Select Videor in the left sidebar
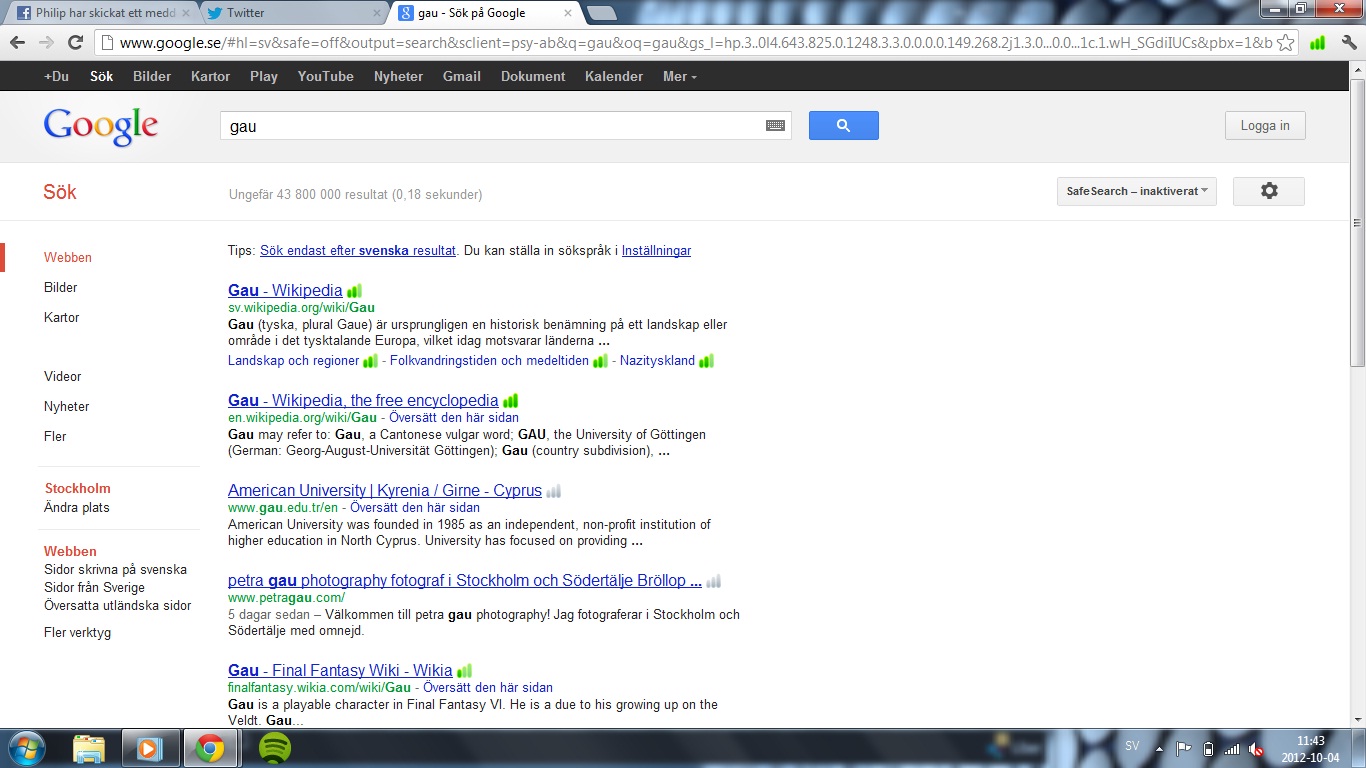This screenshot has width=1366, height=768. [63, 376]
